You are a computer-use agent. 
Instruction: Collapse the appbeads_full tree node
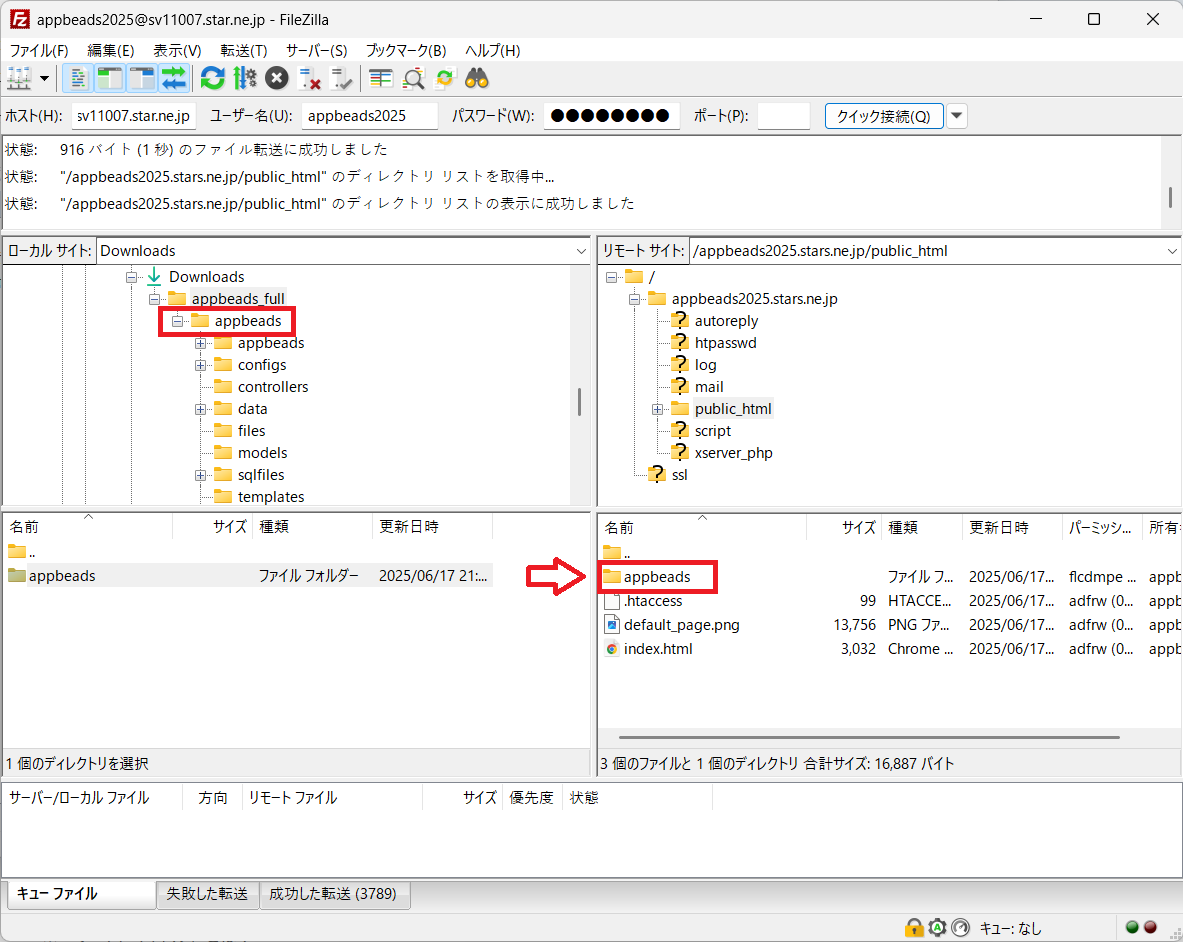155,299
